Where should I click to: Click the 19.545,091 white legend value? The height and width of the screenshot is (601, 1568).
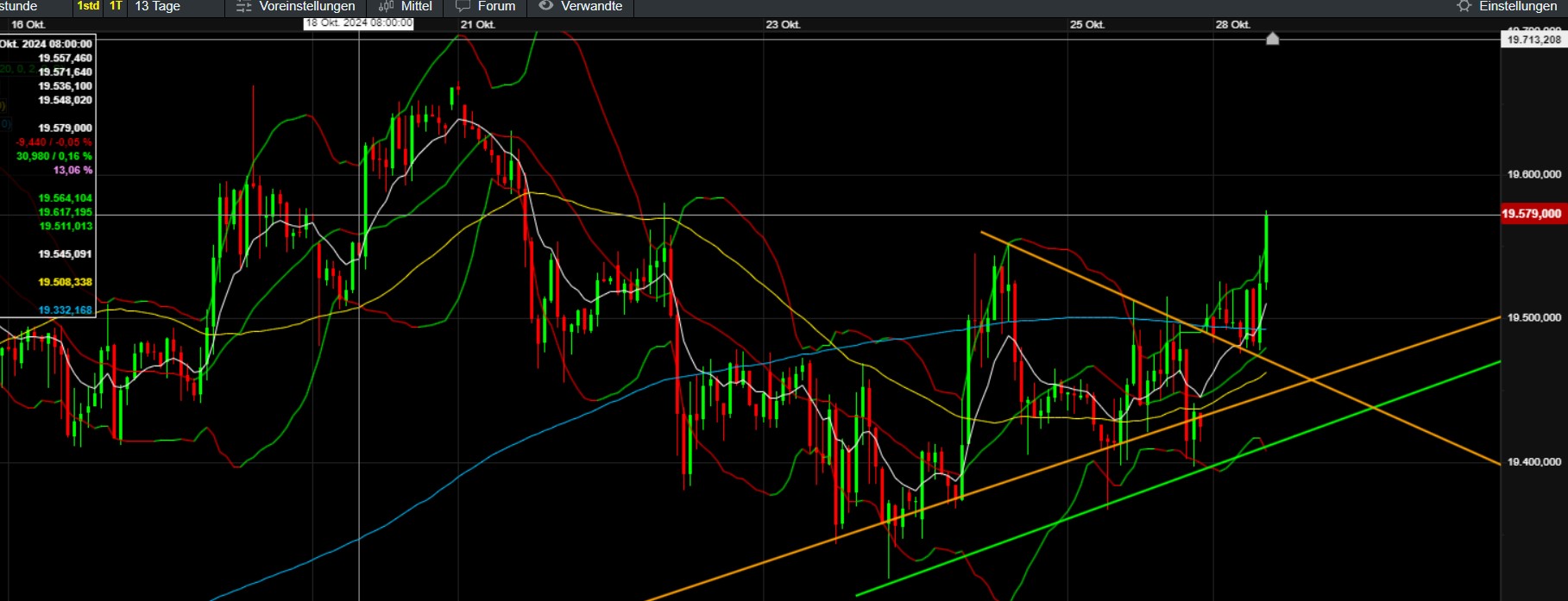tap(66, 254)
